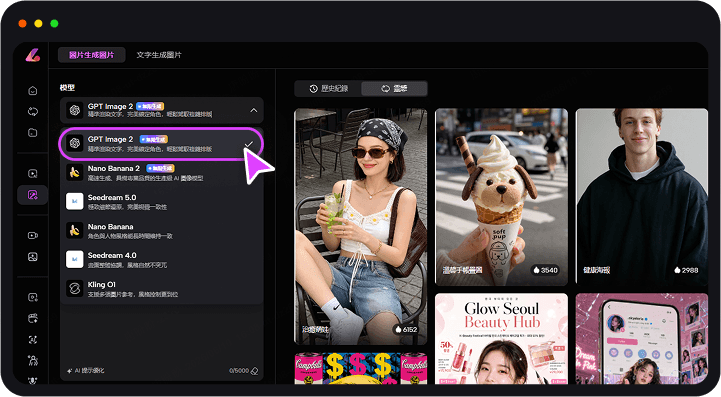Choose Seedream 5.0 model
The width and height of the screenshot is (721, 397).
click(161, 201)
